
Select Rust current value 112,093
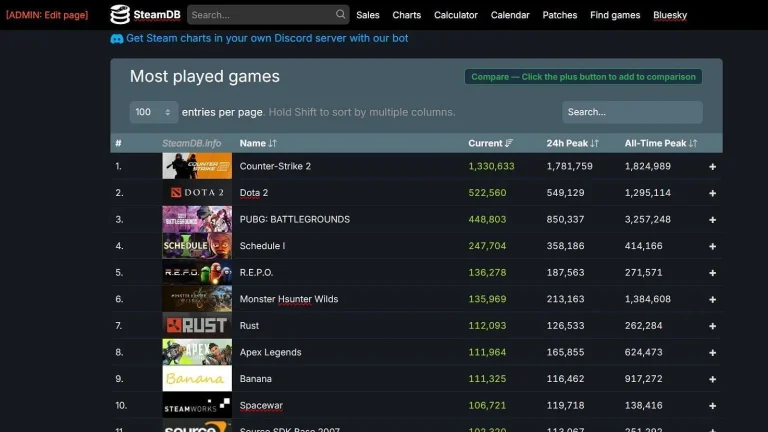click(487, 326)
